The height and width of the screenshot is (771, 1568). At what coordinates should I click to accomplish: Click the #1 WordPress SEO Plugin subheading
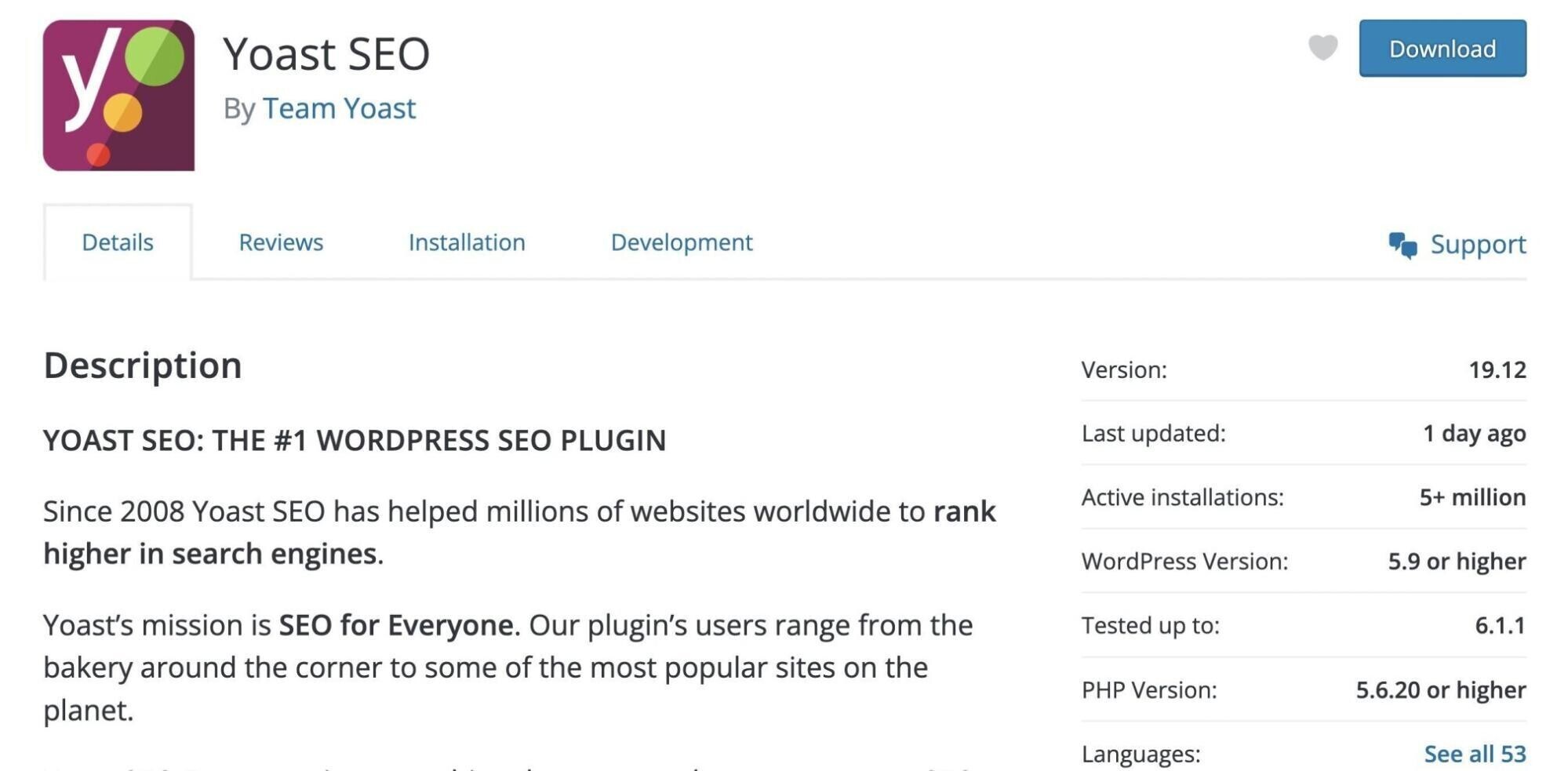(x=355, y=440)
